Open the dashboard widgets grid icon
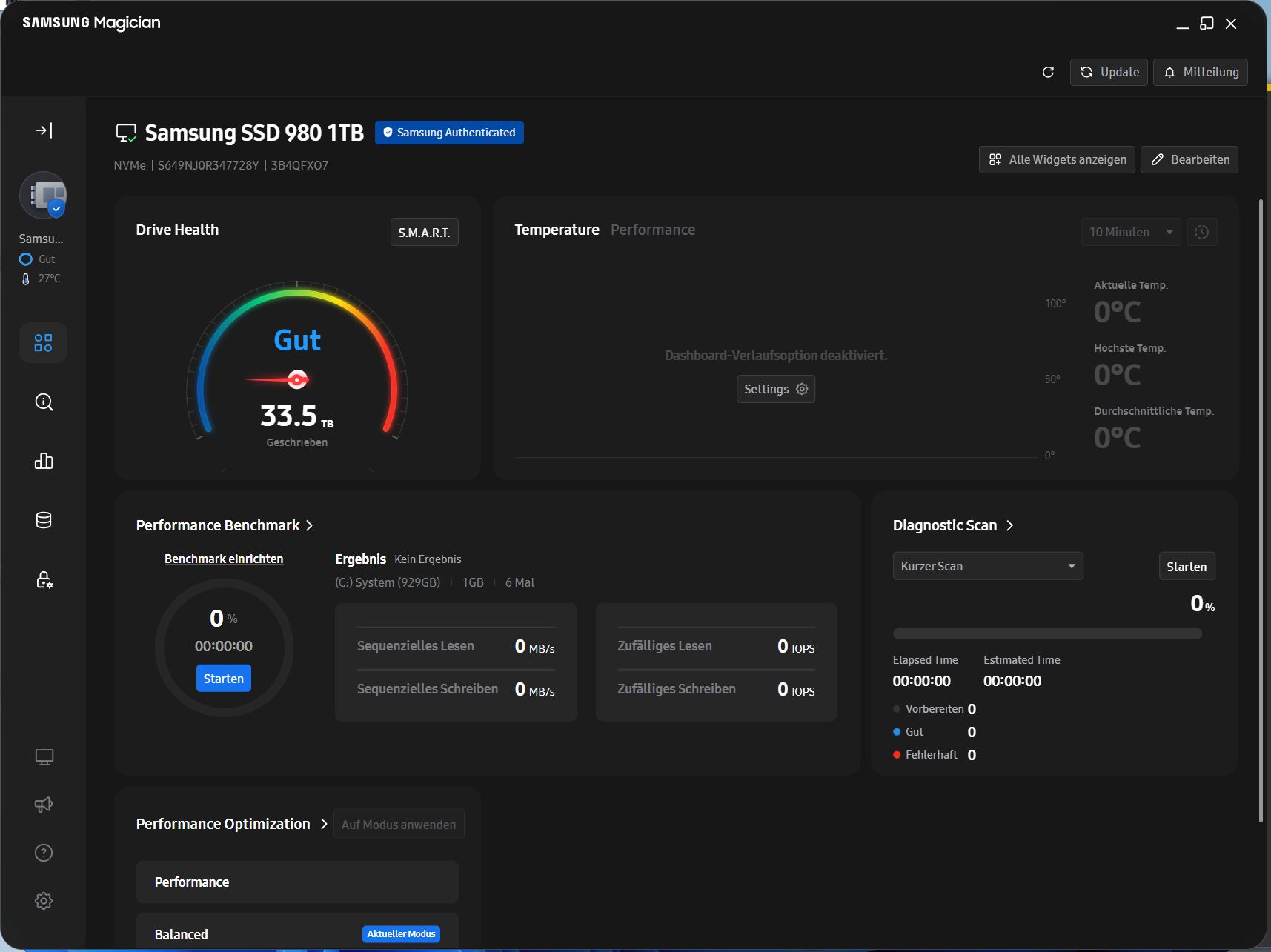 click(x=44, y=343)
